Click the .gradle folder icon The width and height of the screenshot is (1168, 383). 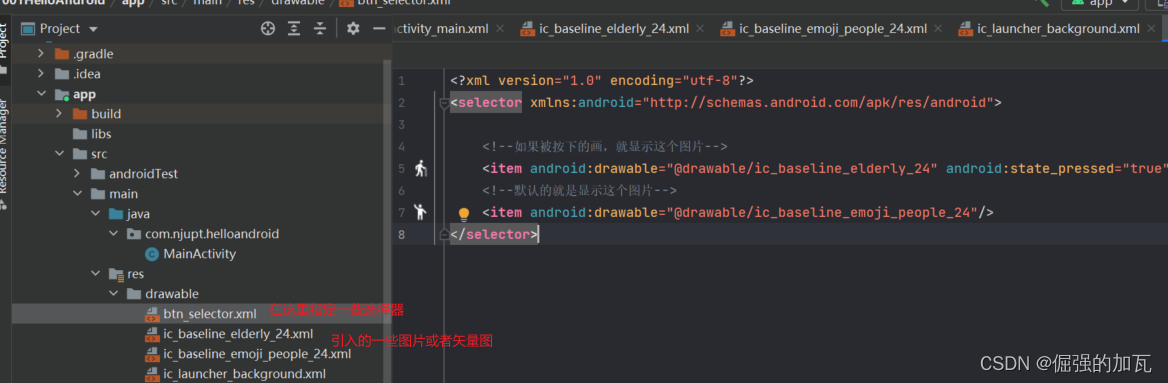pos(63,54)
